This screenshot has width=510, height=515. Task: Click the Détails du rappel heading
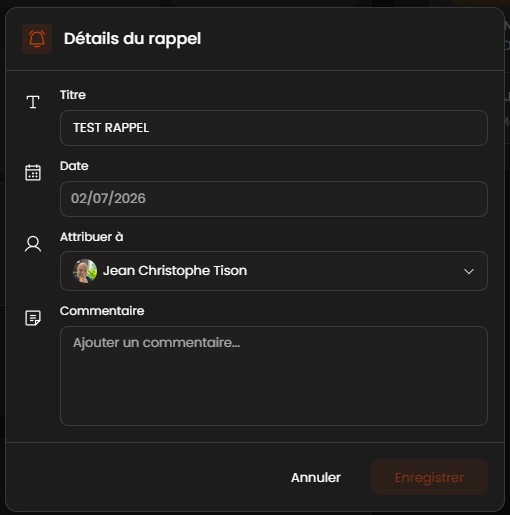(x=133, y=39)
